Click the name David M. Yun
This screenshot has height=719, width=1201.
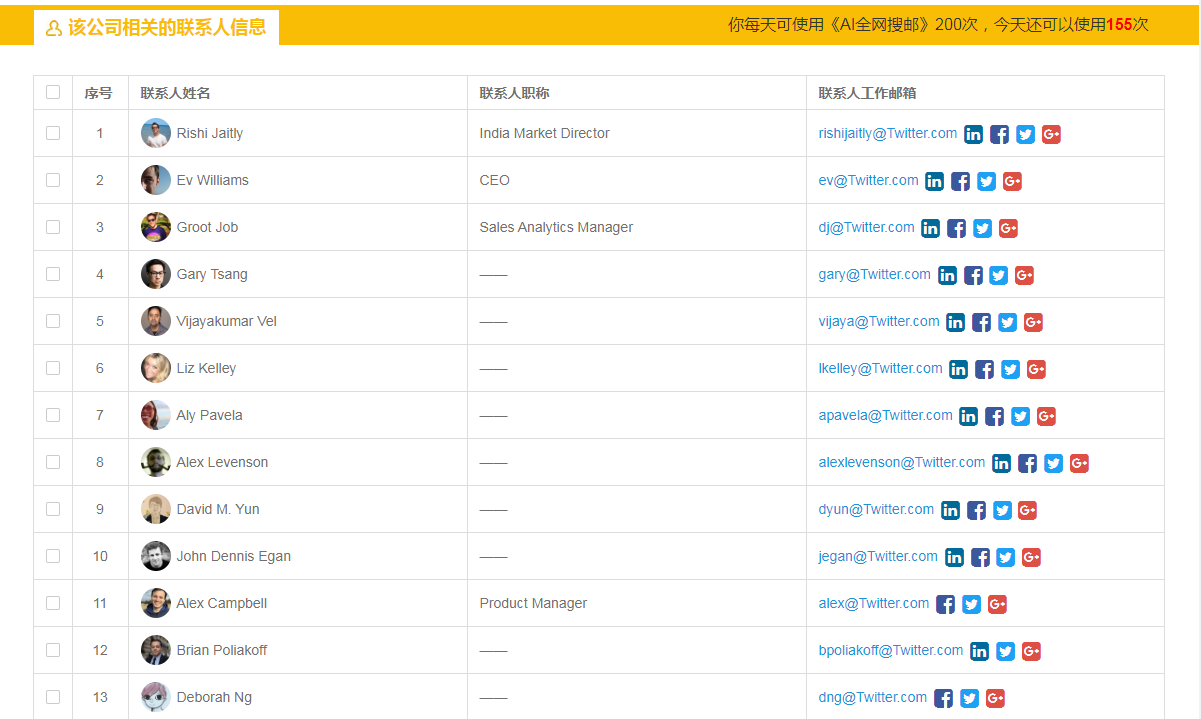pos(218,509)
